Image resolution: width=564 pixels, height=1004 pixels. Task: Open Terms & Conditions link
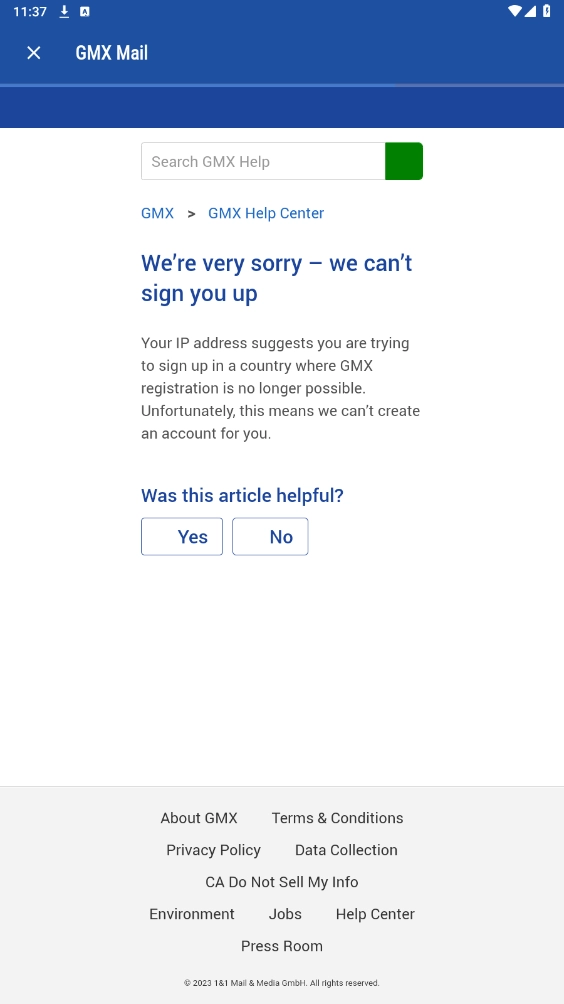[x=337, y=818]
